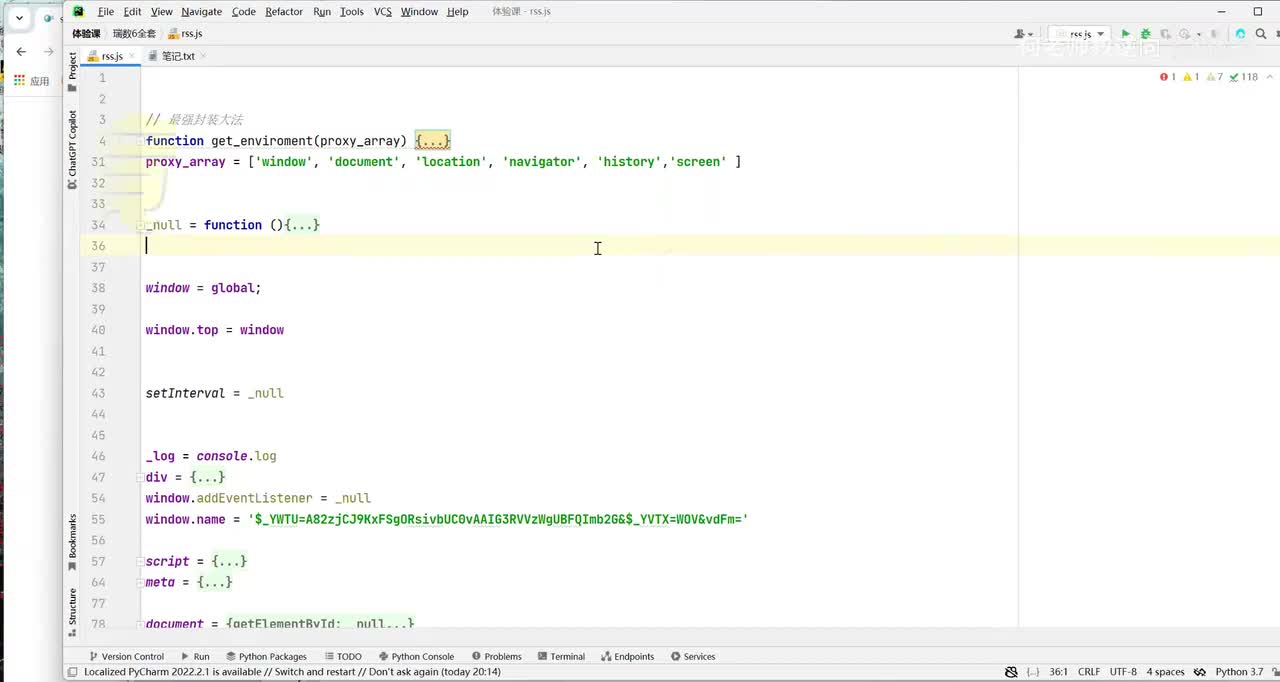
Task: Run with coverage icon in toolbar
Action: pyautogui.click(x=1165, y=34)
